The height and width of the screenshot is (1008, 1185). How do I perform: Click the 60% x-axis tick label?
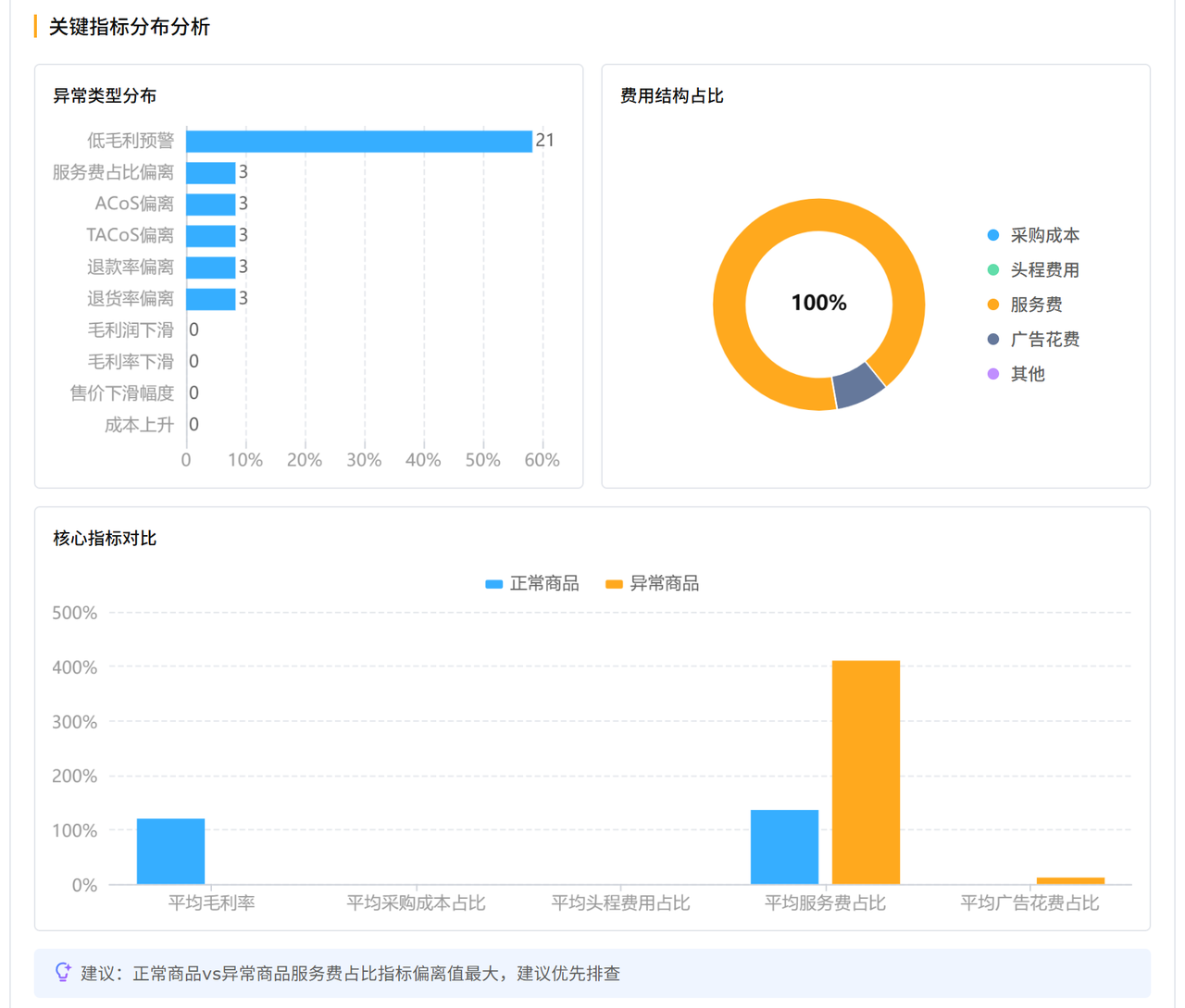pos(543,460)
